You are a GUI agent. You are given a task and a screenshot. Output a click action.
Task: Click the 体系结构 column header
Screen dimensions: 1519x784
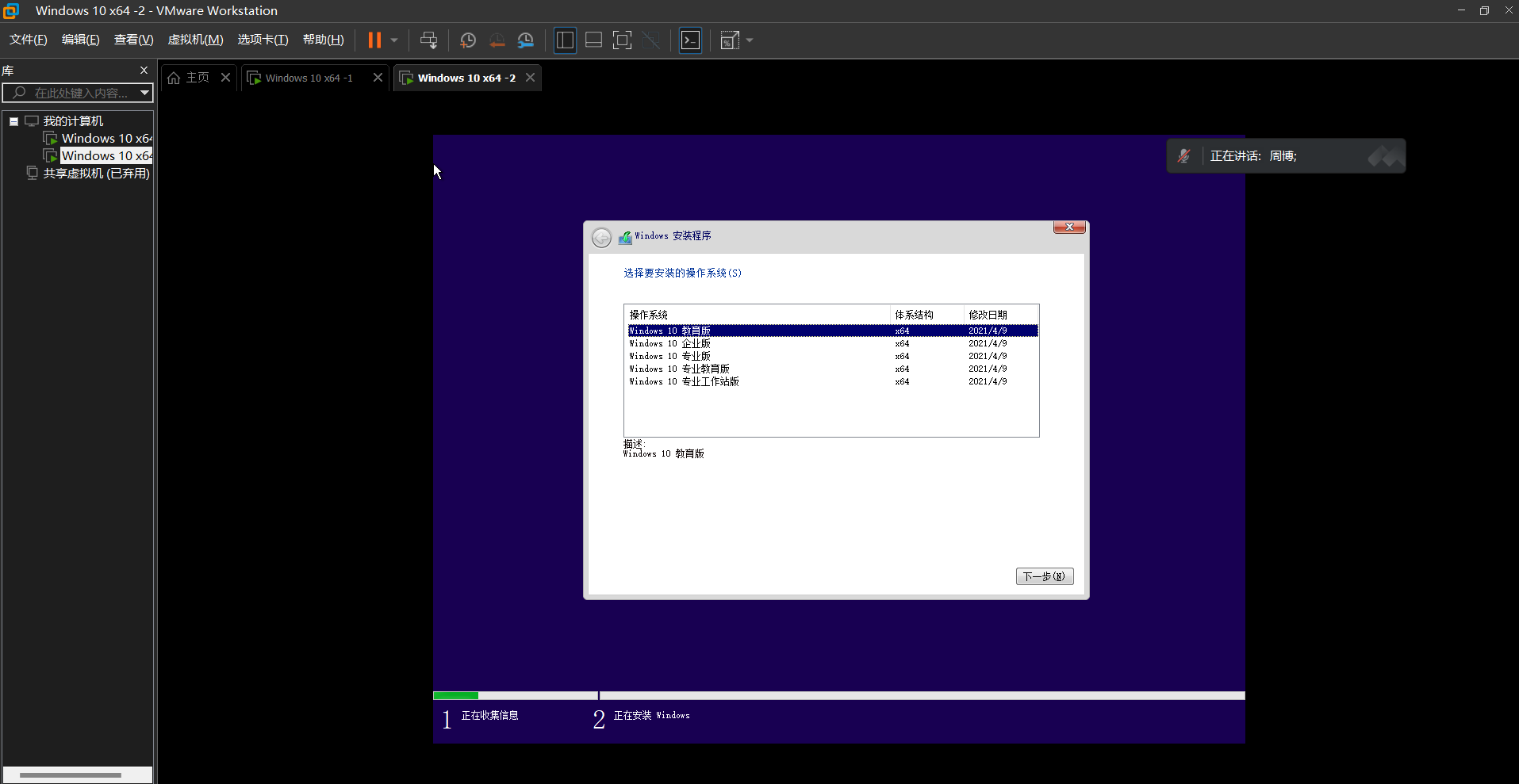[927, 315]
